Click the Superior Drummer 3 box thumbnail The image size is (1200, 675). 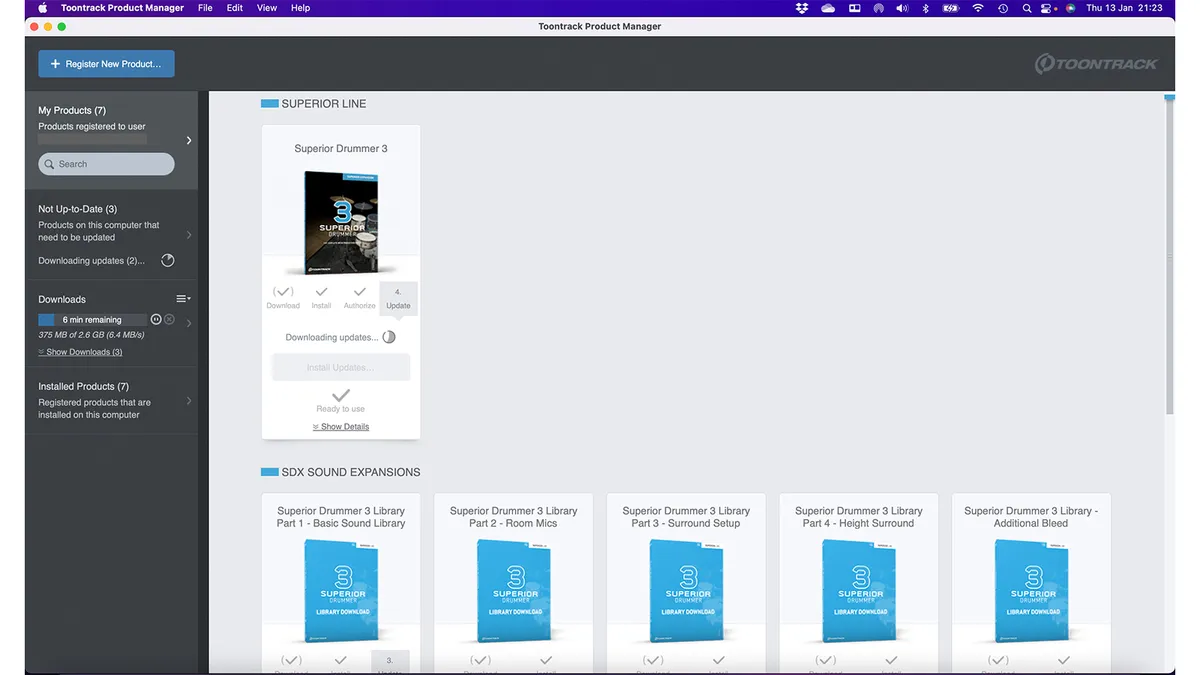341,222
